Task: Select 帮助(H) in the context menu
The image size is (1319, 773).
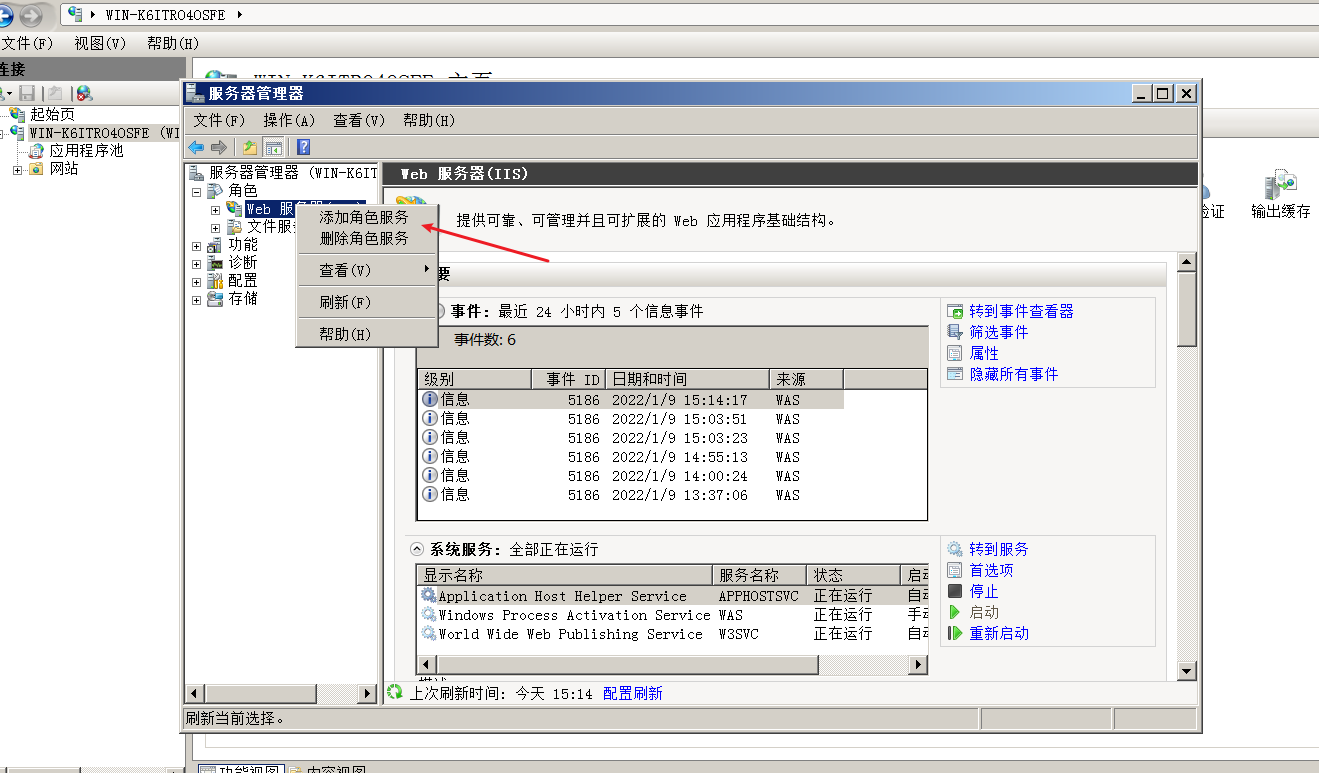Action: click(x=366, y=334)
